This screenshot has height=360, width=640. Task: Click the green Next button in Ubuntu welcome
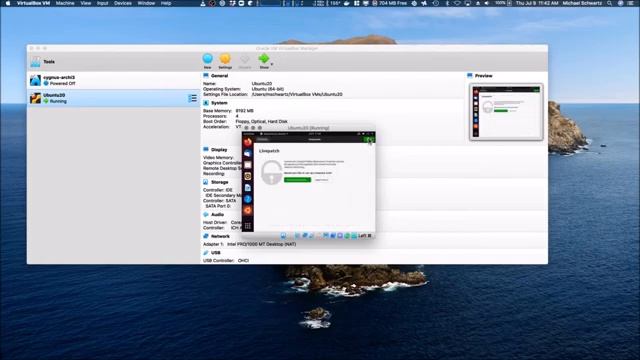click(x=369, y=140)
